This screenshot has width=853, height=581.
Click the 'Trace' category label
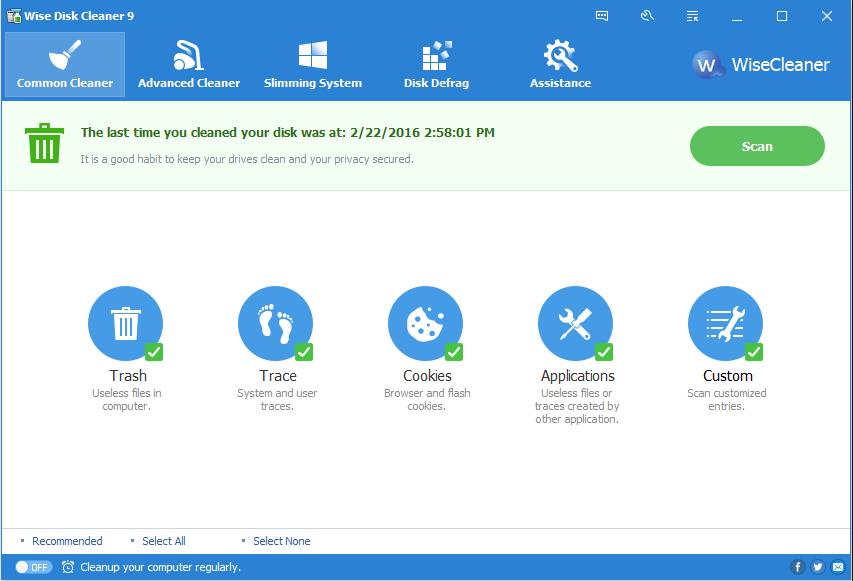(278, 376)
